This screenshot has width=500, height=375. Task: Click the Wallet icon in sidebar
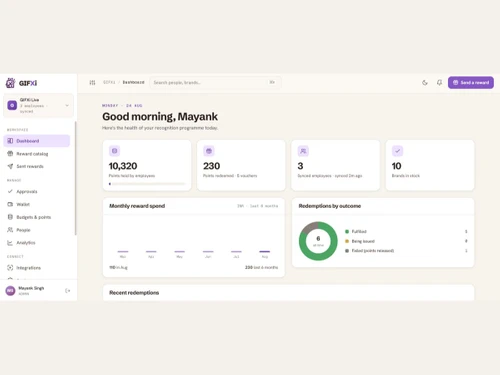10,204
